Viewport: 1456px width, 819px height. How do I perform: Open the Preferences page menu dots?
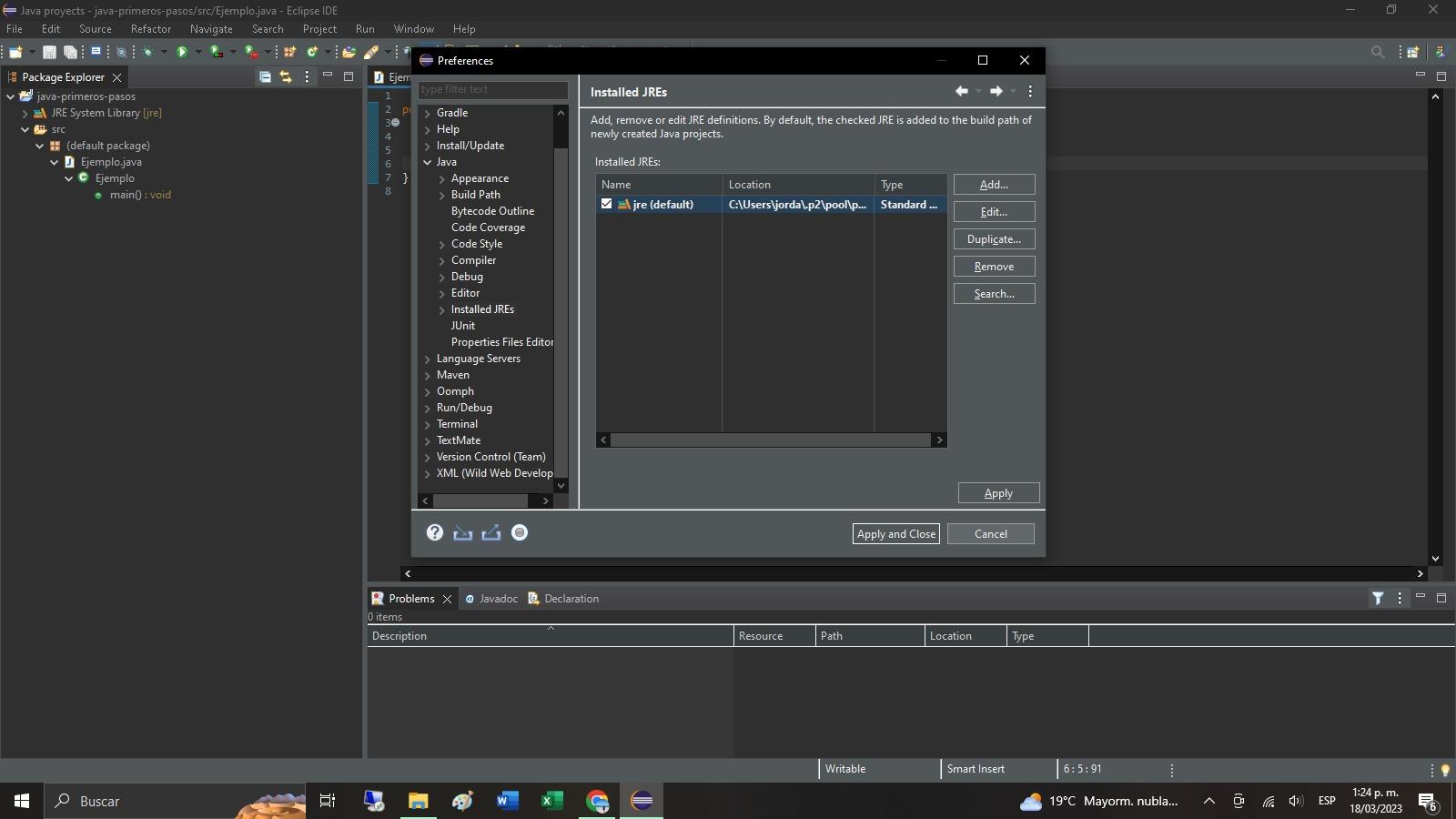tap(1030, 91)
